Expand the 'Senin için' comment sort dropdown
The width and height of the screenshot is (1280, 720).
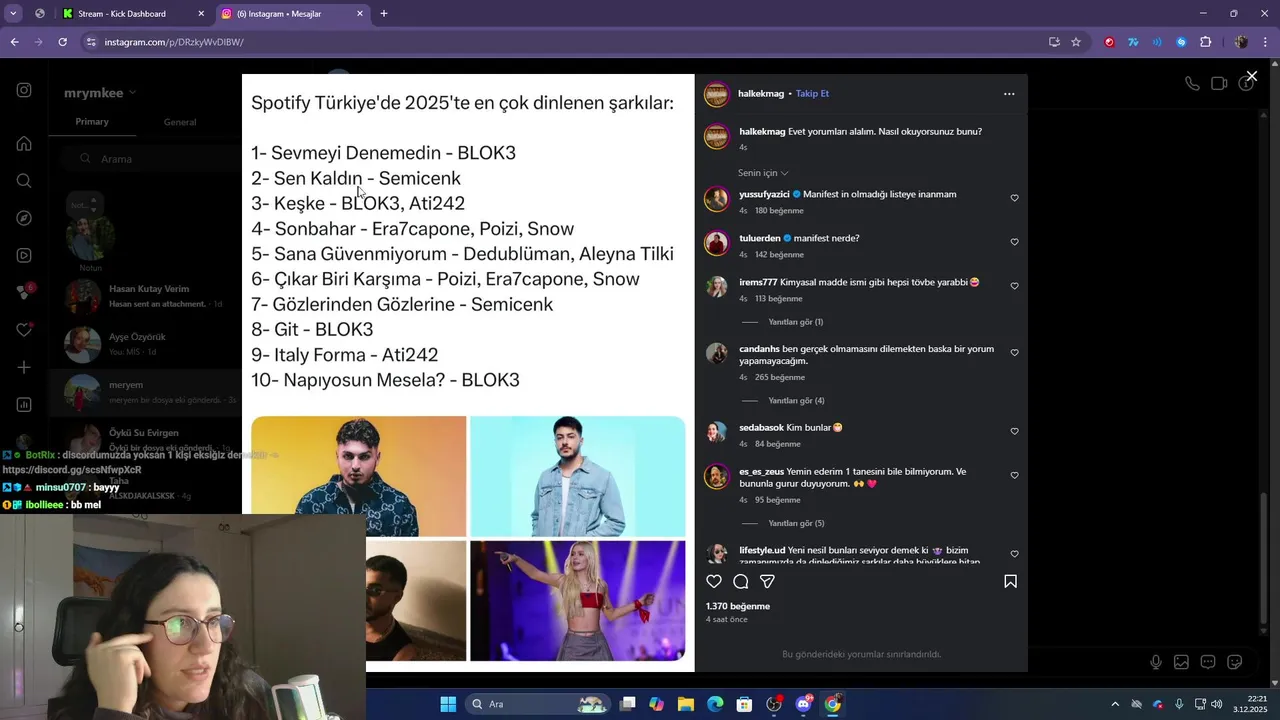tap(763, 173)
